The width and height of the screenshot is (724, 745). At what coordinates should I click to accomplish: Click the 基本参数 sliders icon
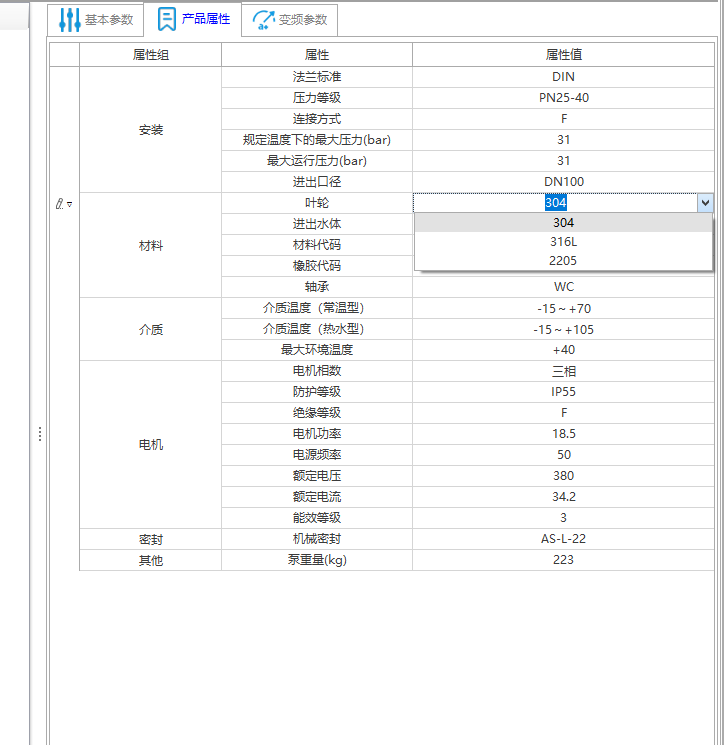[69, 20]
